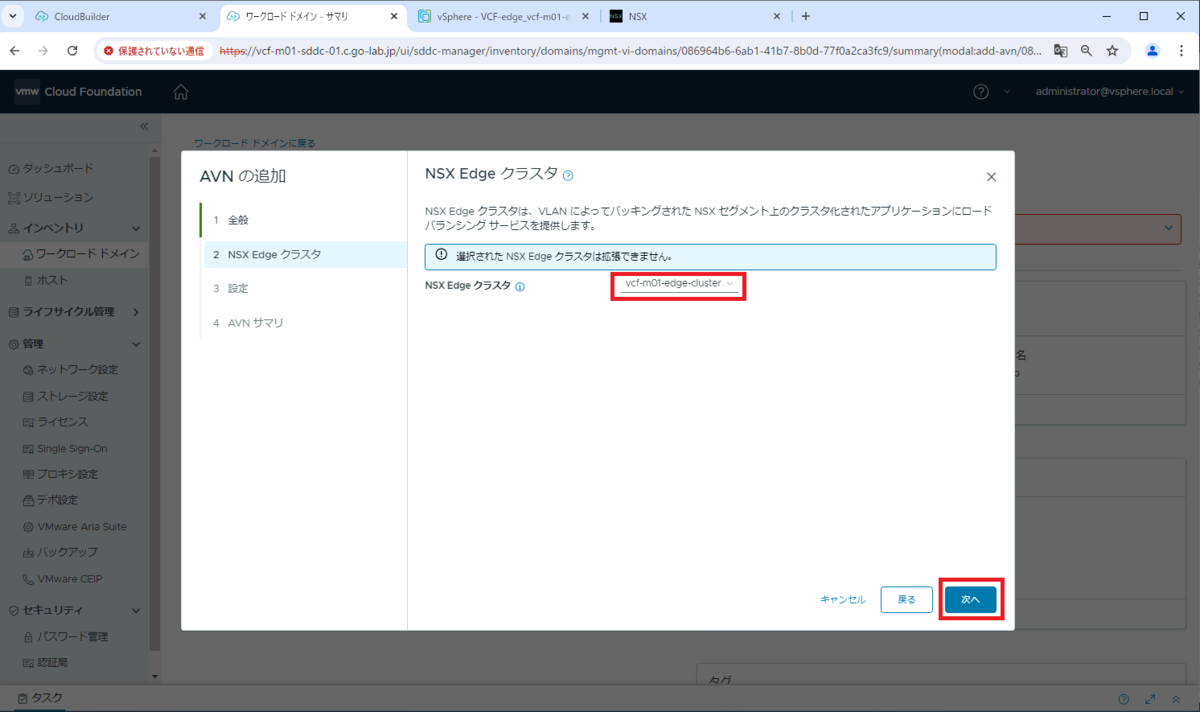
Task: Open the browser profile avatar icon
Action: (x=1153, y=50)
